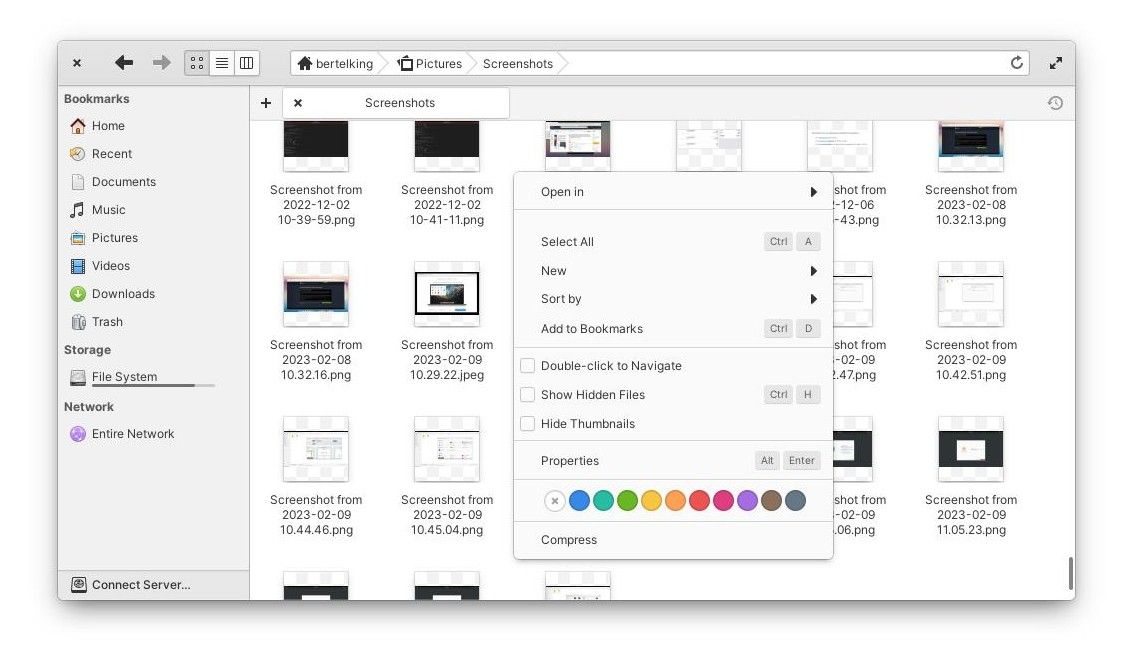The image size is (1134, 650).
Task: Apply orange color tag
Action: pyautogui.click(x=675, y=500)
